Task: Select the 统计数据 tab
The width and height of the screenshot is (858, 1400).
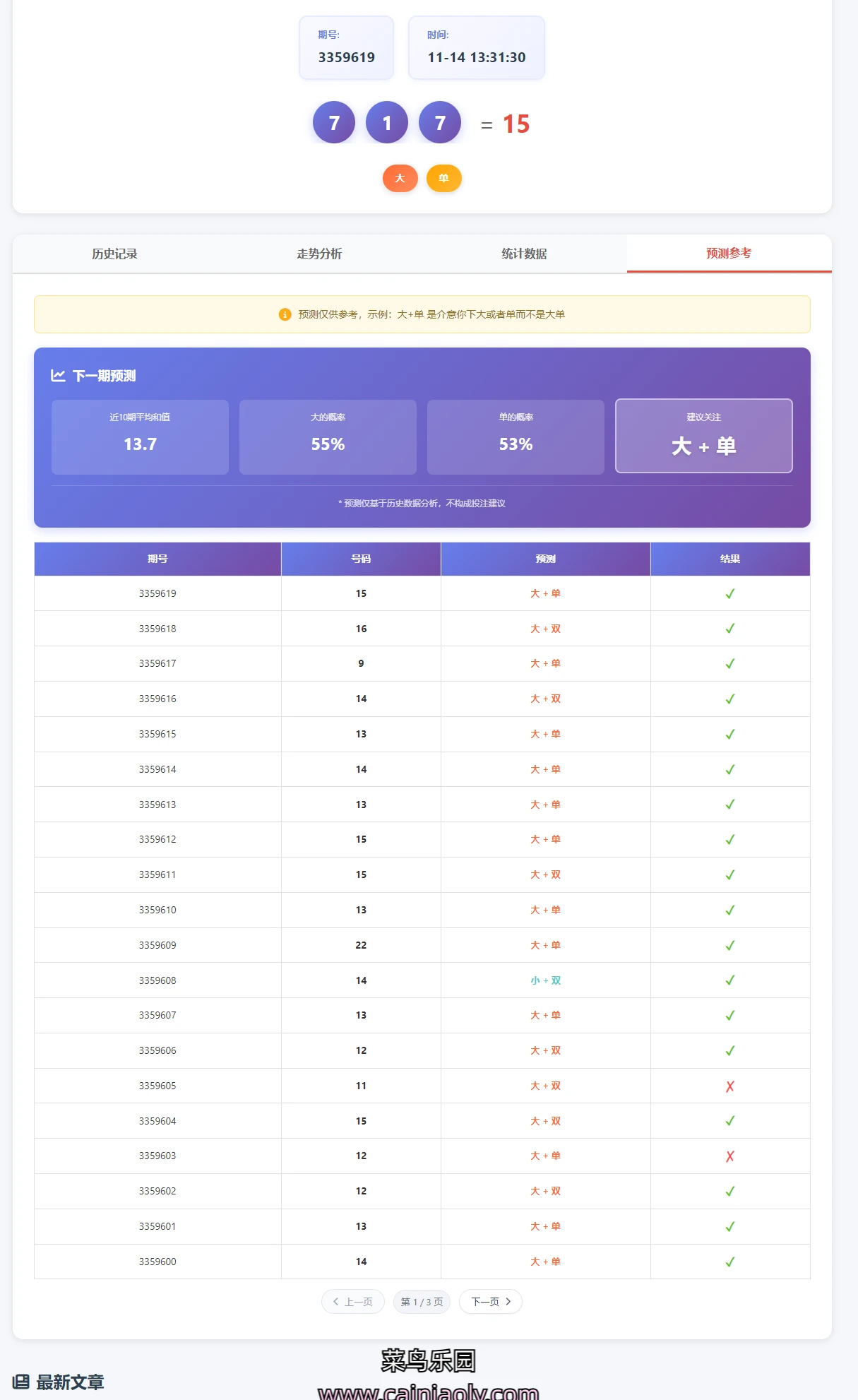Action: (524, 254)
